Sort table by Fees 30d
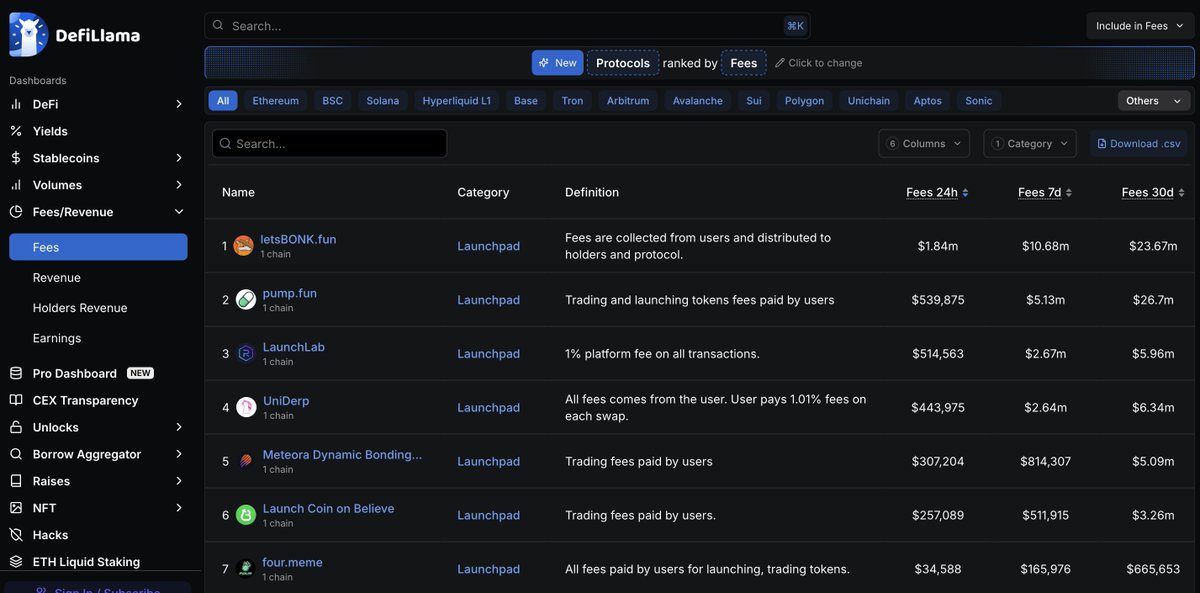The height and width of the screenshot is (593, 1200). pos(1153,192)
